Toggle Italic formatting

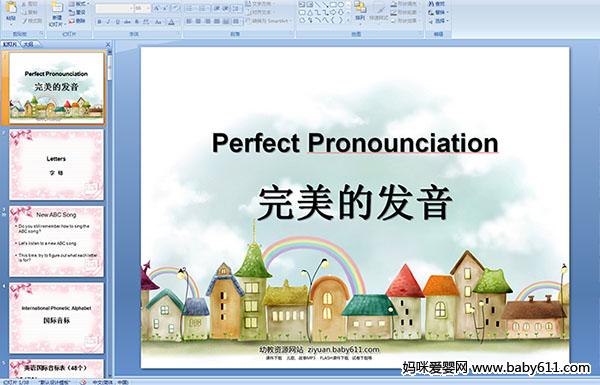point(108,22)
